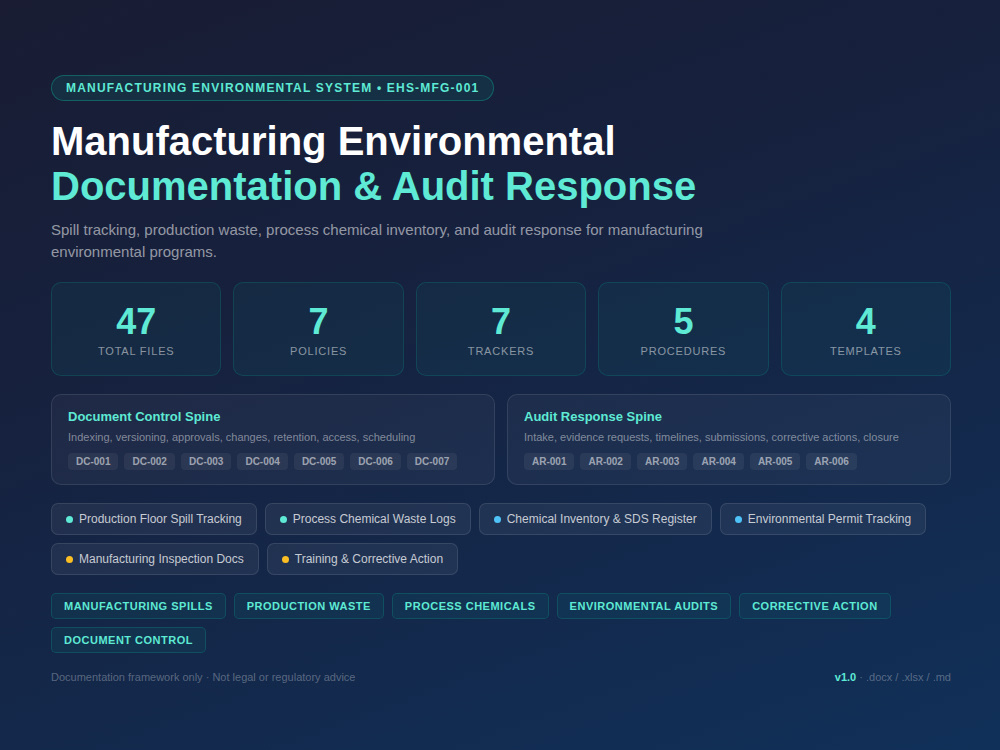The height and width of the screenshot is (750, 1000).
Task: Click the 'Not legal or regulatory advice' disclaimer
Action: click(x=284, y=677)
